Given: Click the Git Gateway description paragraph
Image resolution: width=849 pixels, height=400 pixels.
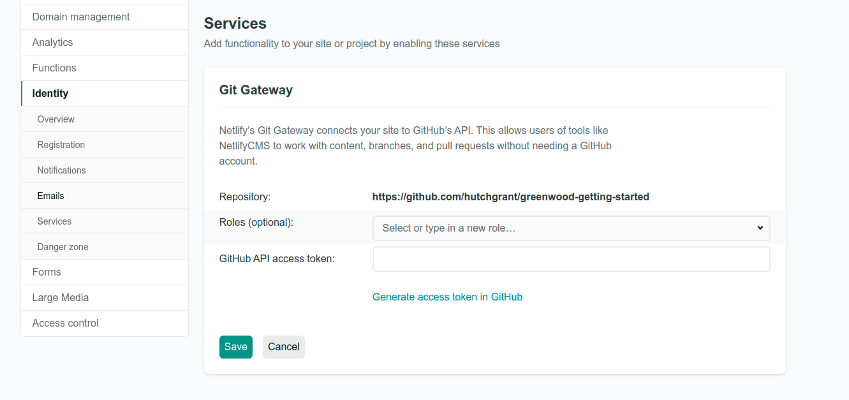Looking at the screenshot, I should tap(415, 146).
